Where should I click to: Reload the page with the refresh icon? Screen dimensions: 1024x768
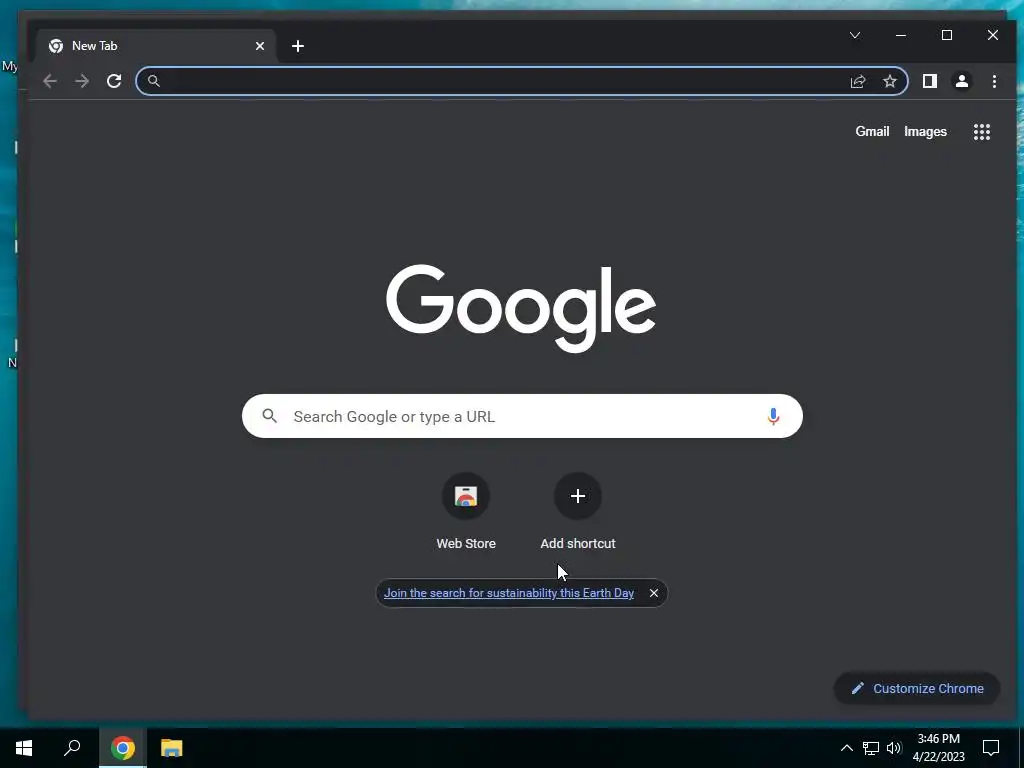click(114, 81)
